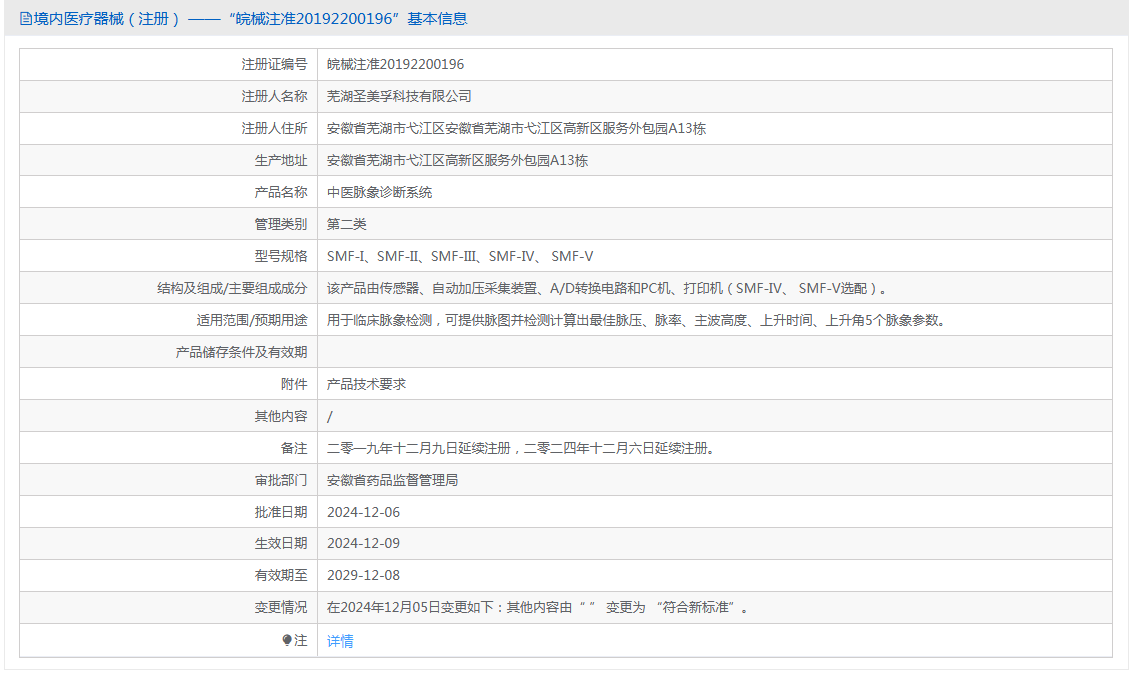1142x680 pixels.
Task: Click the 其他内容 label
Action: 281,416
